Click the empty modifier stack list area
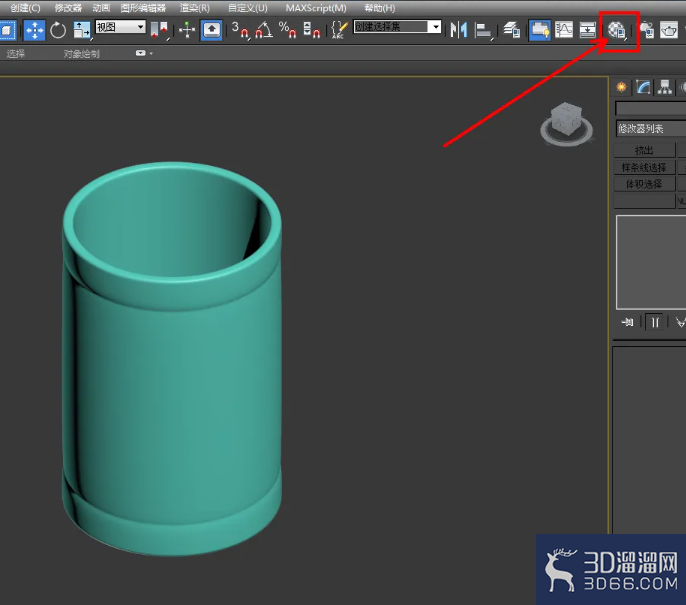 pos(651,262)
